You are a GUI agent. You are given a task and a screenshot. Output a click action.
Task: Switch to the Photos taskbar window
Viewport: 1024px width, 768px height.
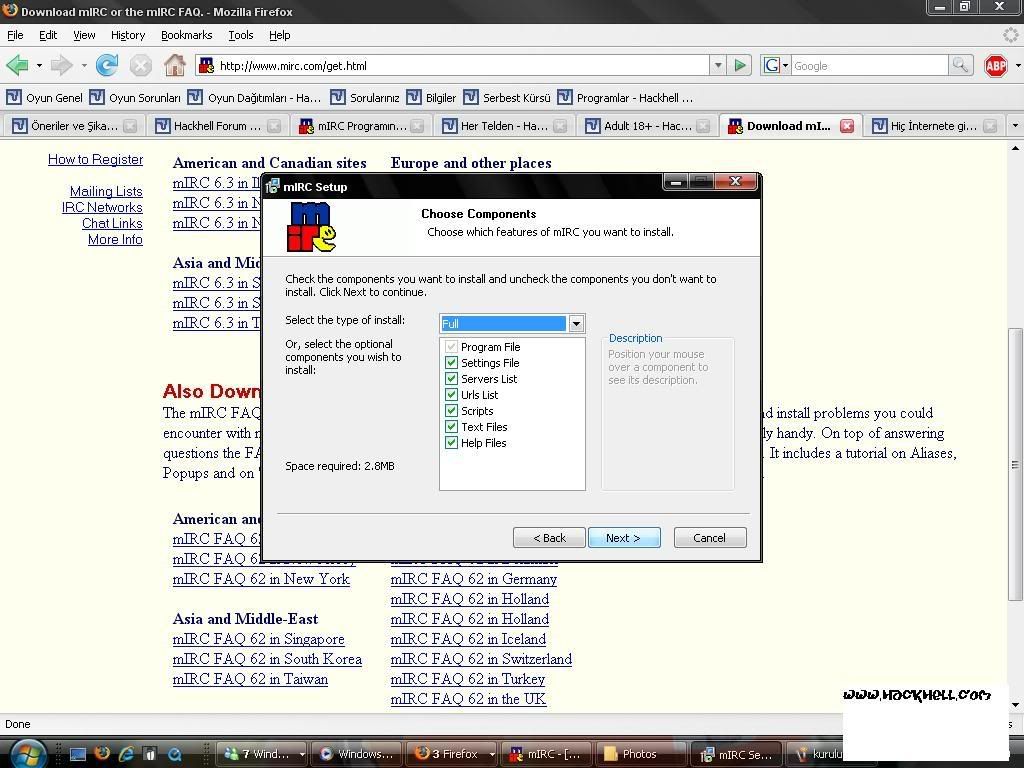pyautogui.click(x=640, y=754)
